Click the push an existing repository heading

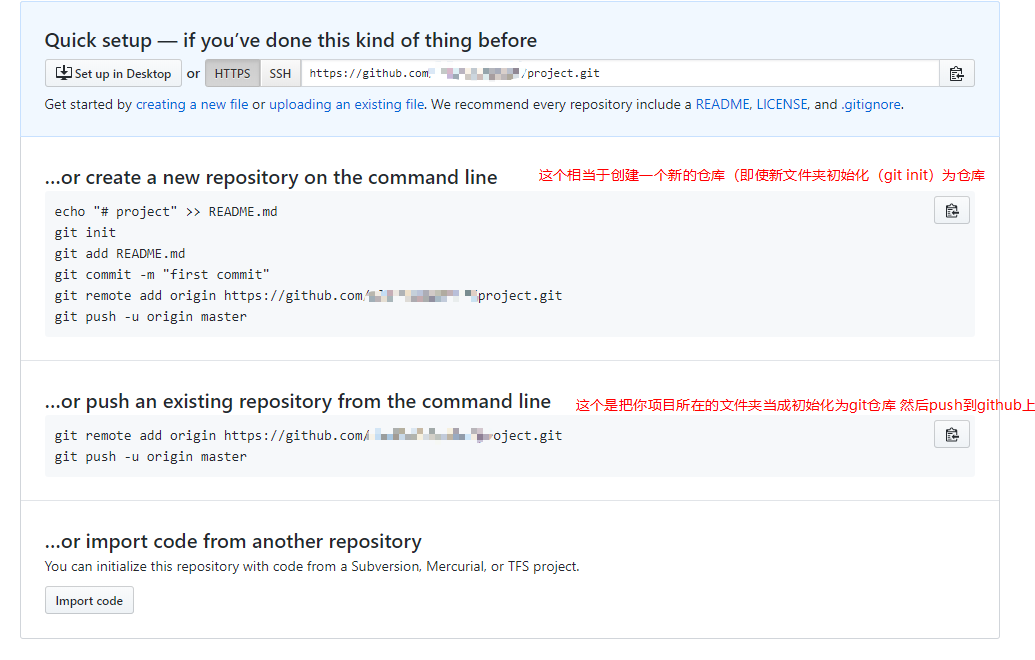click(x=298, y=401)
